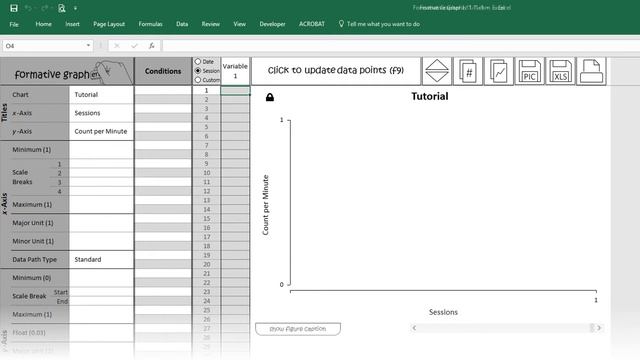Click the chart scrollbar left arrow
The height and width of the screenshot is (360, 640).
414,328
